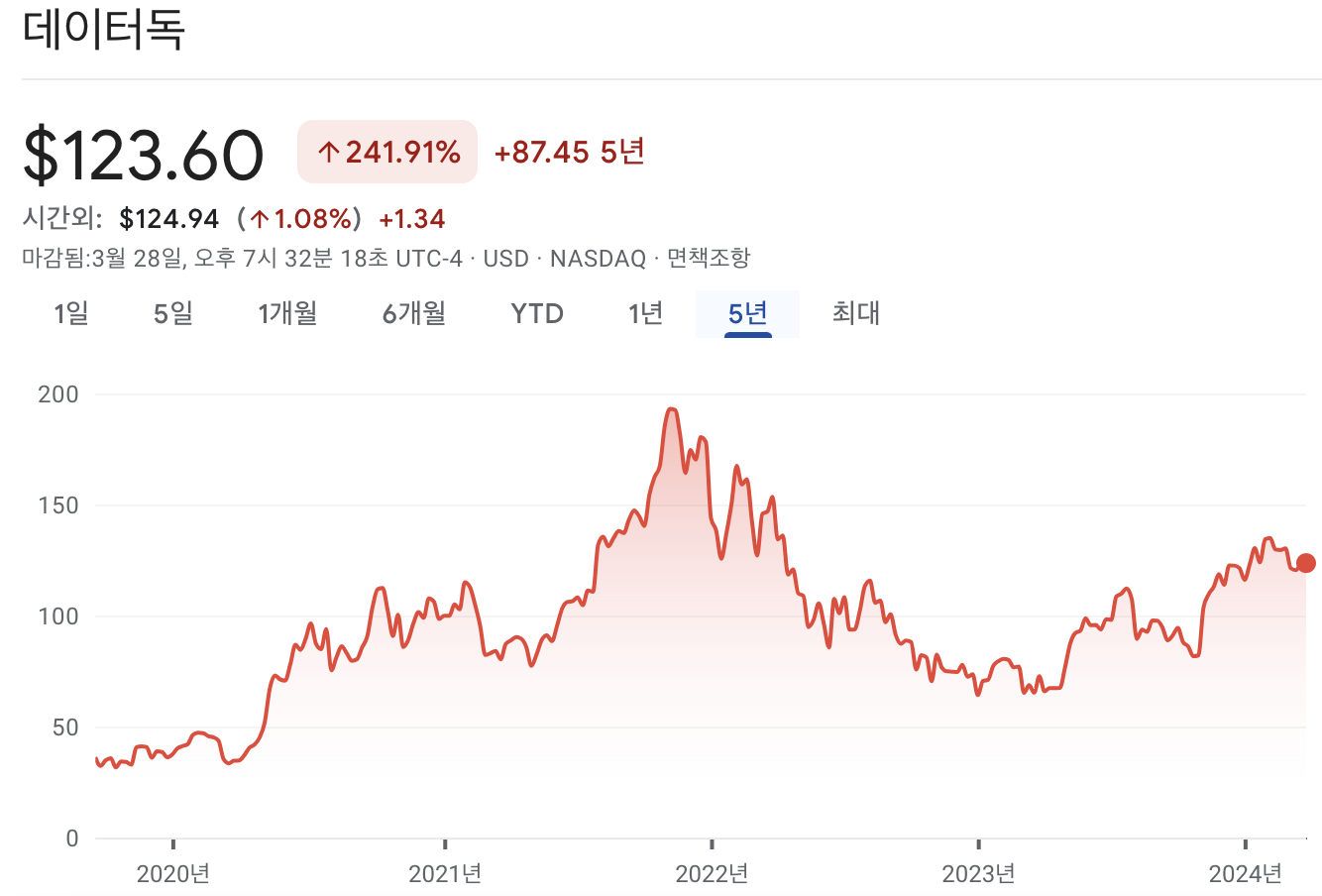Image resolution: width=1322 pixels, height=896 pixels.
Task: Click the red endpoint marker on chart
Action: pos(1306,563)
